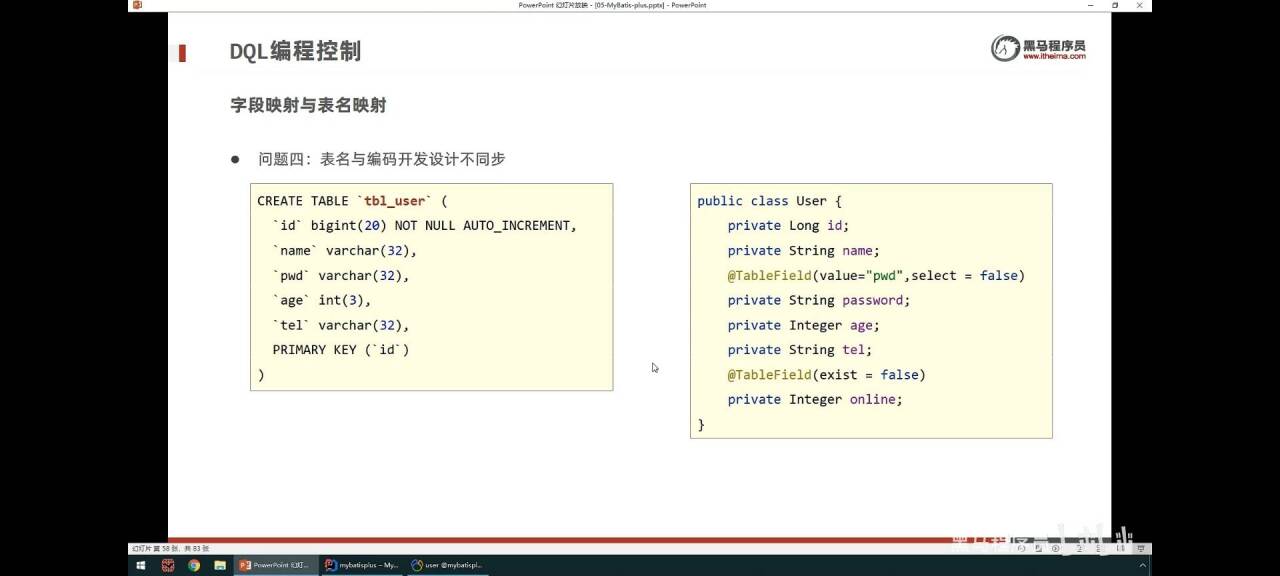Click the red app icon beside the Start button
Viewport: 1280px width, 576px height.
(168, 565)
